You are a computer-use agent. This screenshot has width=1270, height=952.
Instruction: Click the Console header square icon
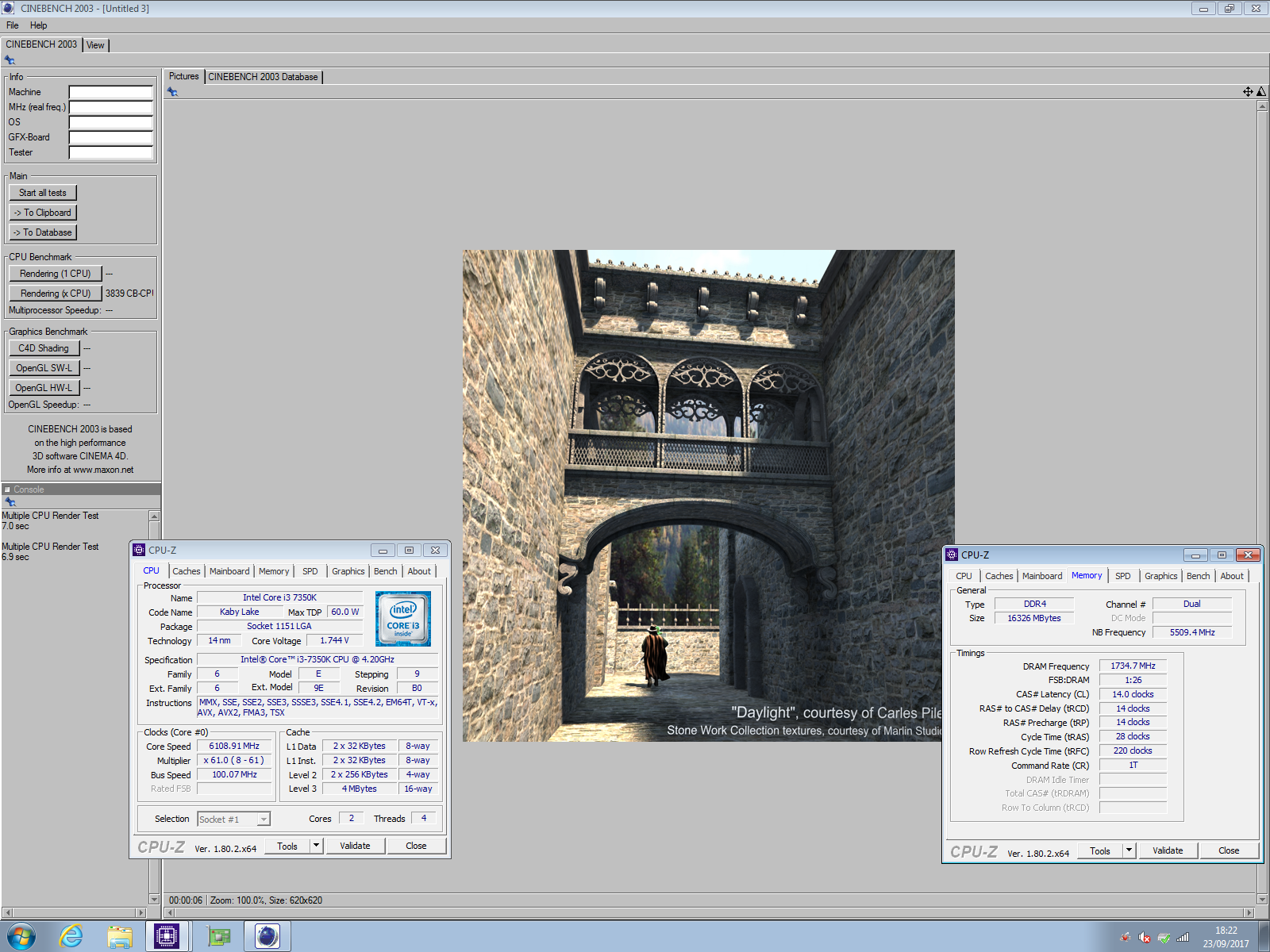click(x=7, y=489)
